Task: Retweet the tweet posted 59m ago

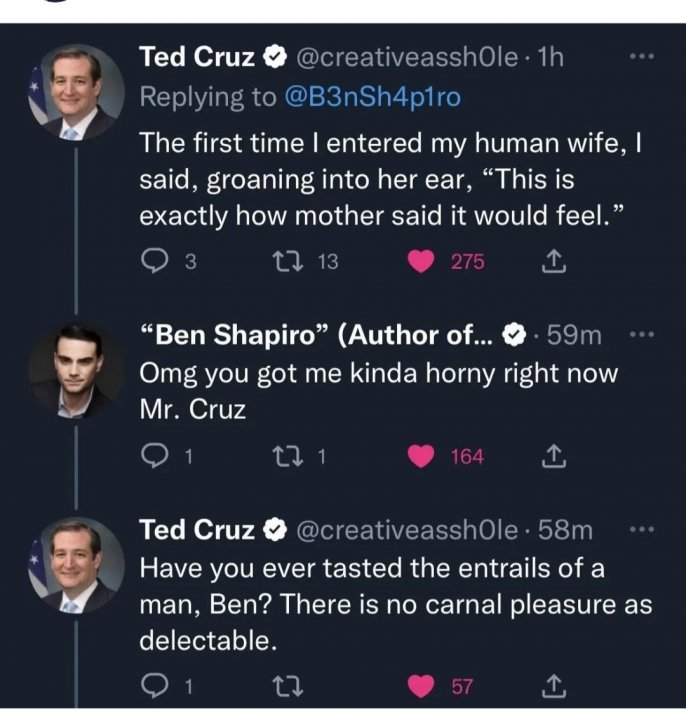Action: coord(281,456)
